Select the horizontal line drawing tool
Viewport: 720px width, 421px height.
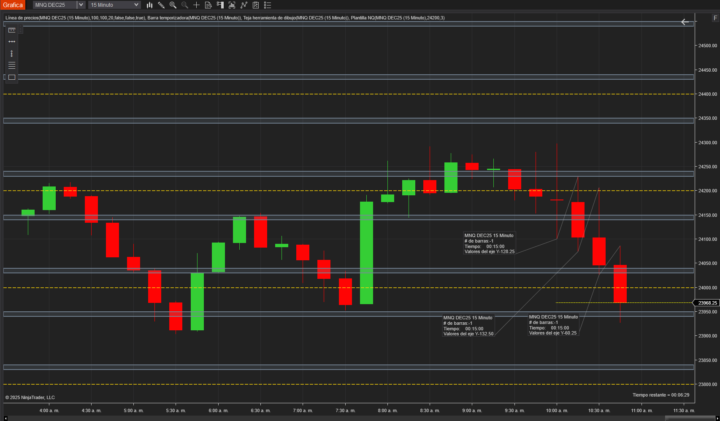pos(12,42)
